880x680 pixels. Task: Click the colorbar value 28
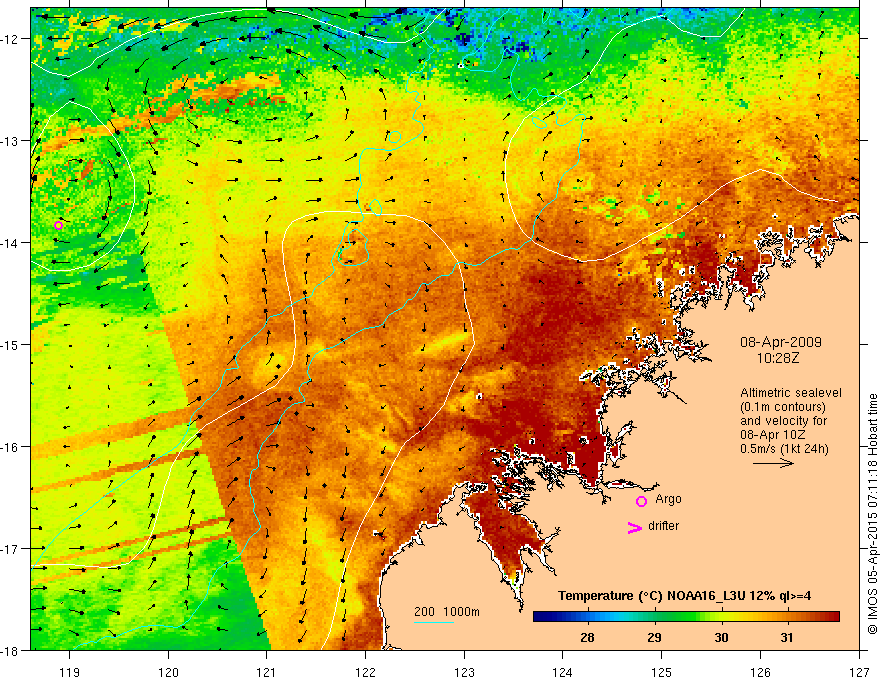coord(587,637)
